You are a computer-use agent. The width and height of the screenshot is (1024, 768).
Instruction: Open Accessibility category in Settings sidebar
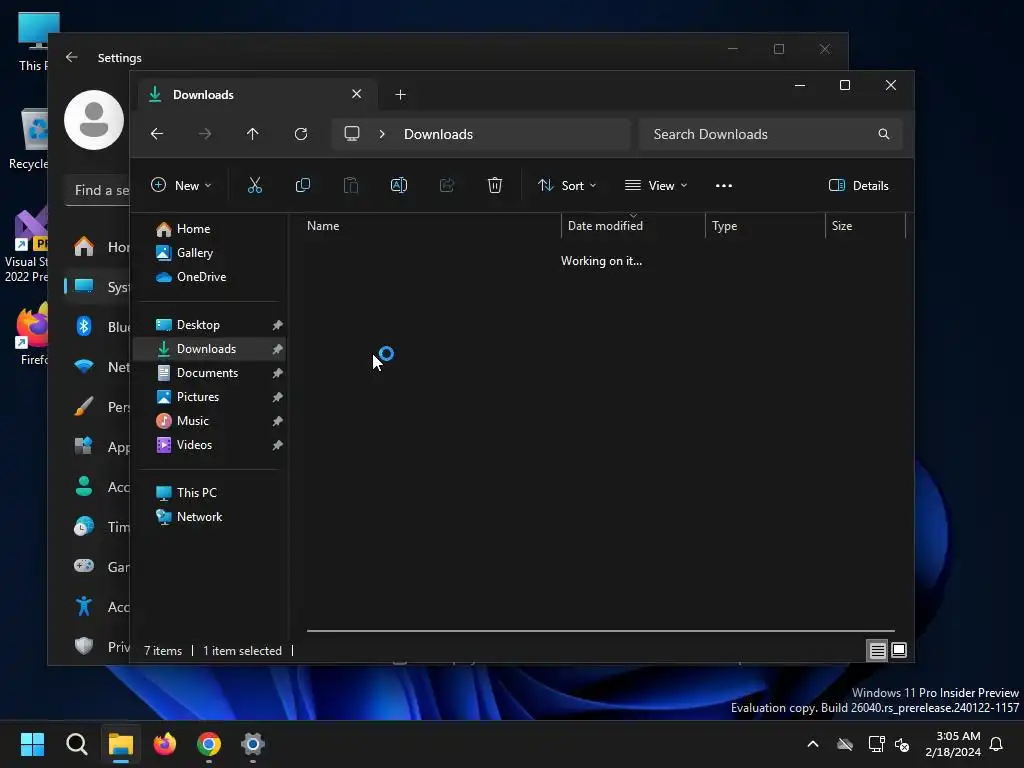tap(98, 607)
